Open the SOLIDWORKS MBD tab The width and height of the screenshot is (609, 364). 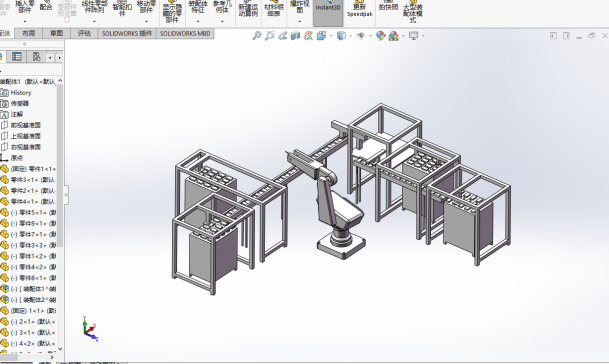(185, 33)
